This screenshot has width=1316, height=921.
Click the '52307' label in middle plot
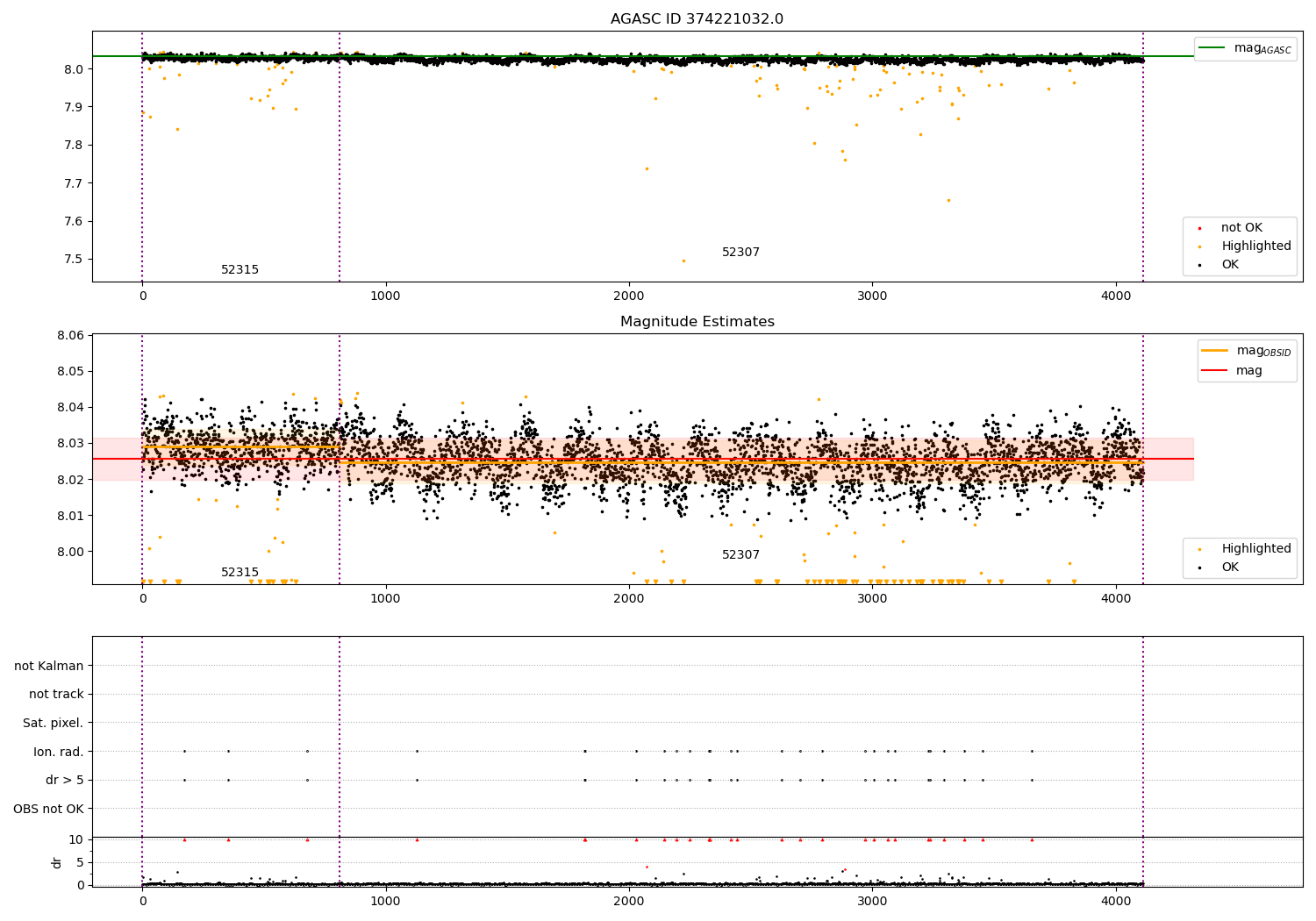point(740,555)
